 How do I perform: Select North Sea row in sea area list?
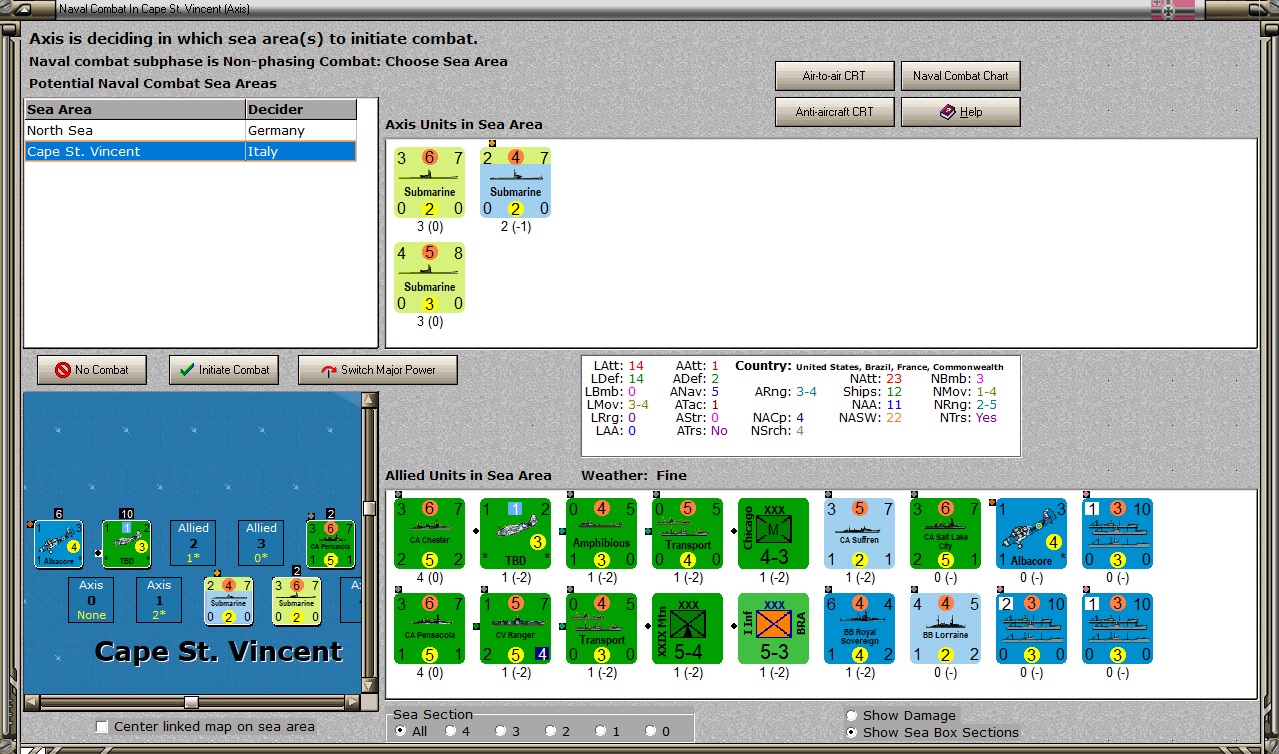[x=190, y=131]
